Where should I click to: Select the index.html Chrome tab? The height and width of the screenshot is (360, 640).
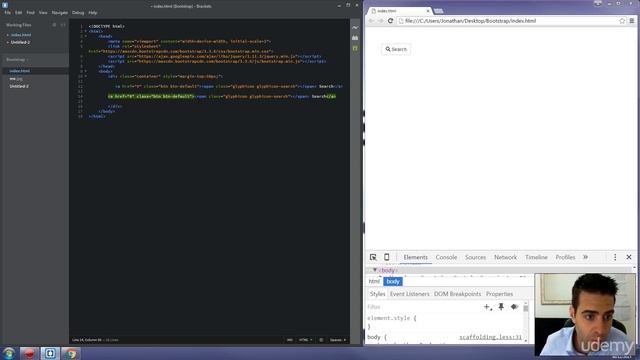(398, 11)
